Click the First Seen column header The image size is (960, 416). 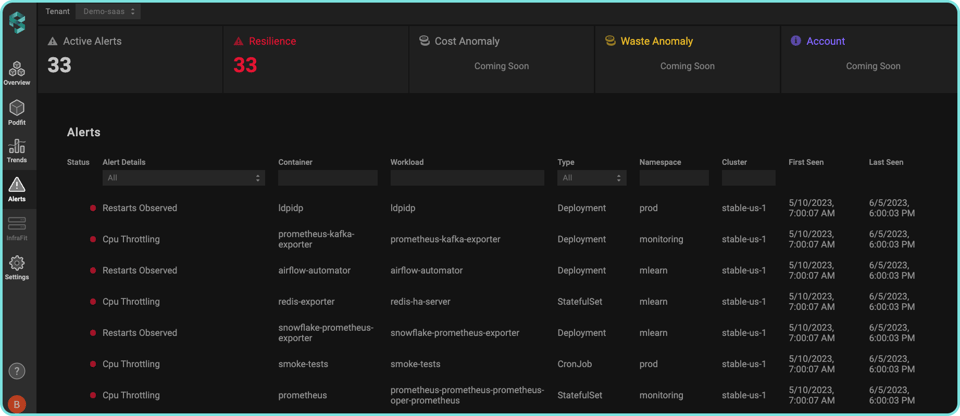point(806,162)
